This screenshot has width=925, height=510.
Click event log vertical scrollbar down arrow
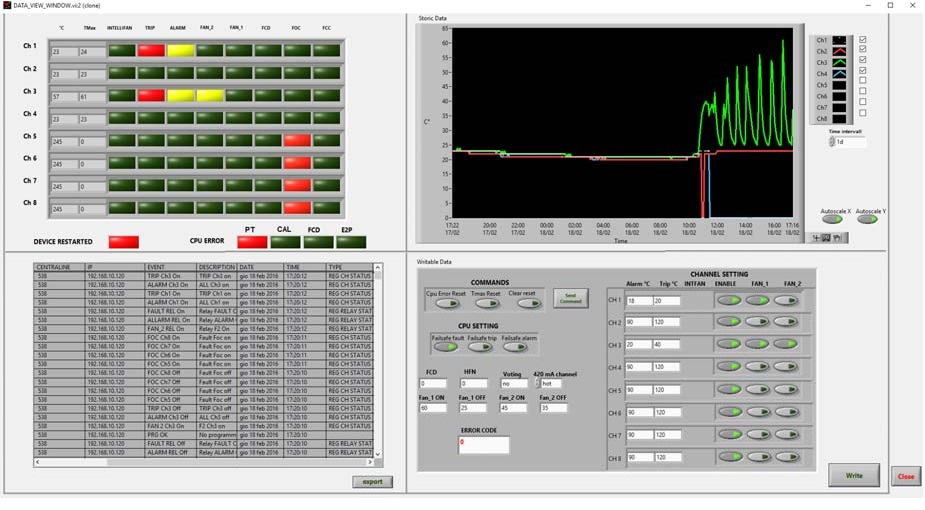coord(378,454)
